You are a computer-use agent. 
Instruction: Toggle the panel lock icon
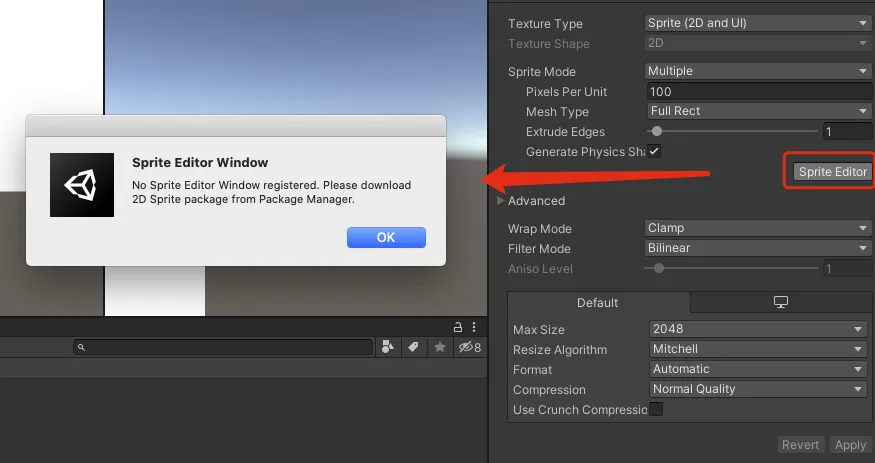(x=458, y=327)
